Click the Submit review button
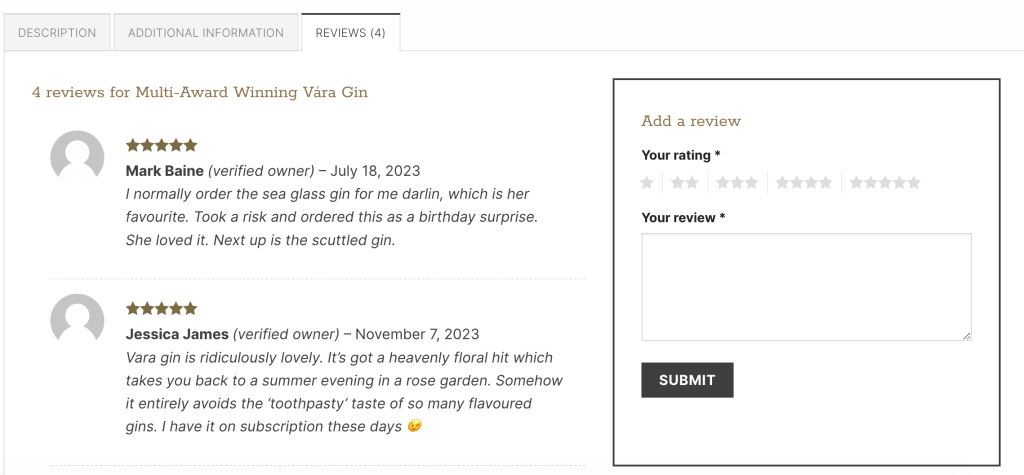The height and width of the screenshot is (475, 1024). pos(687,380)
